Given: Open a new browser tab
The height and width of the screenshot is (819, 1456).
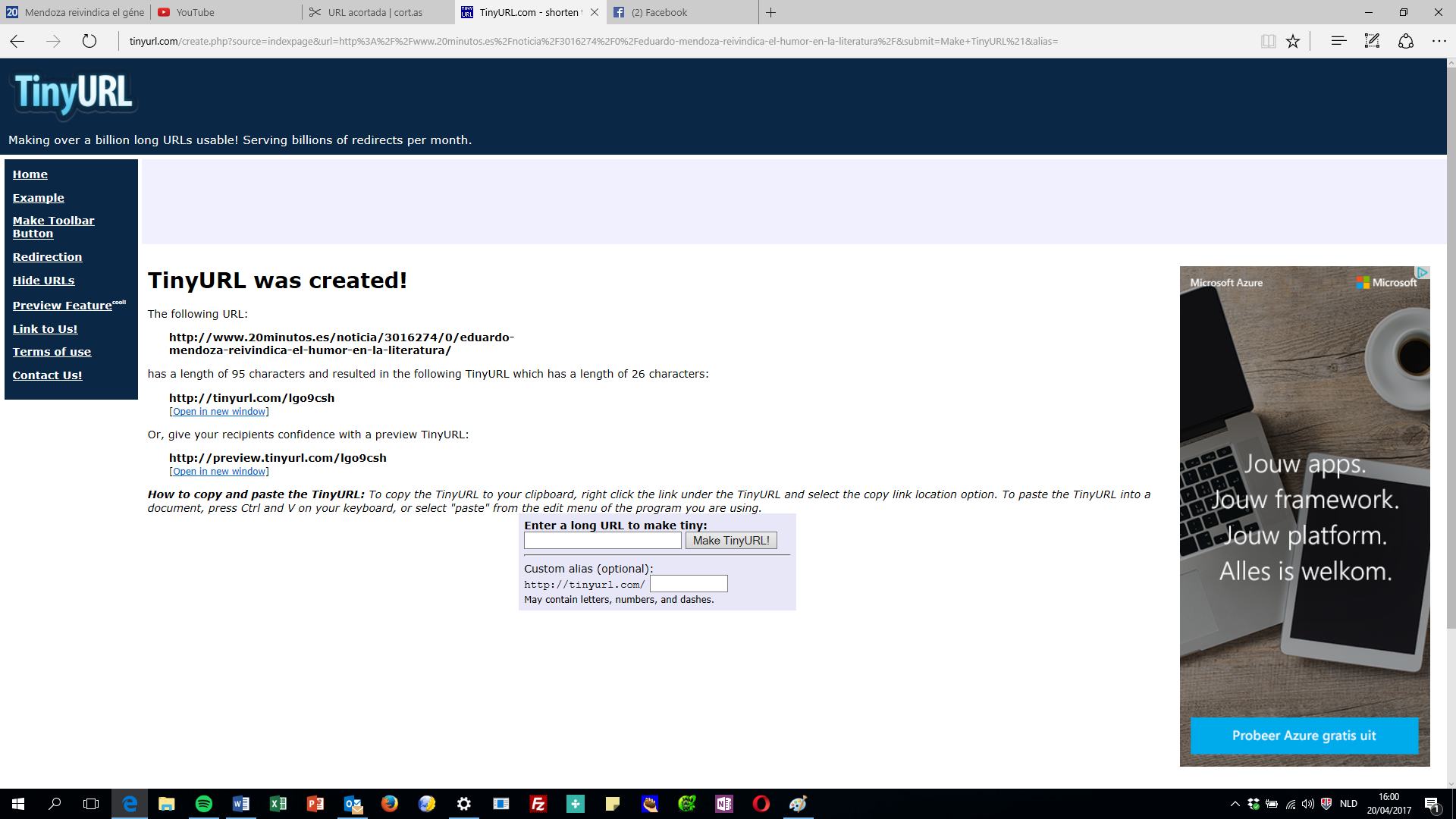Looking at the screenshot, I should click(770, 12).
